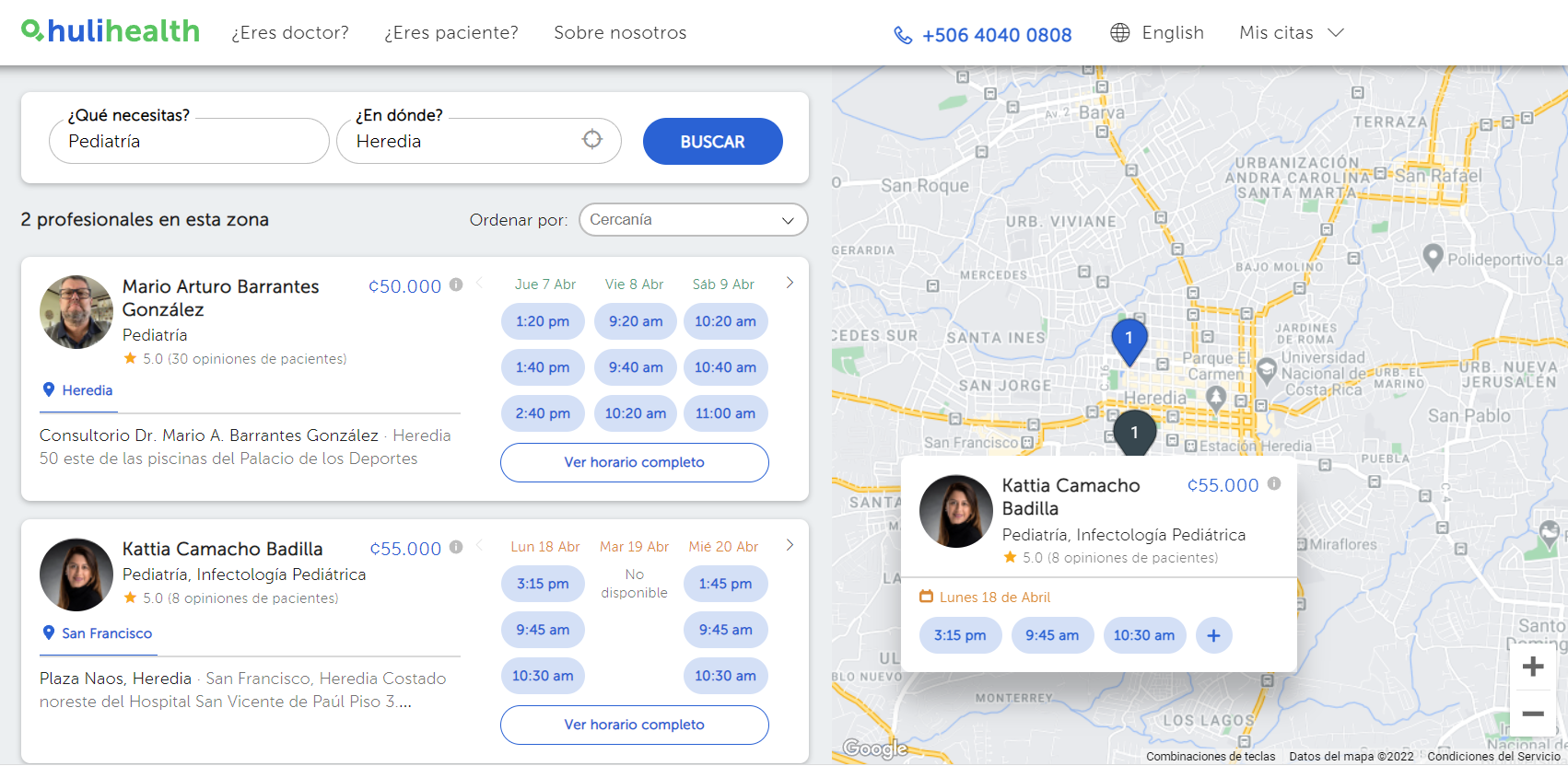Zoom in on the map

click(x=1533, y=667)
